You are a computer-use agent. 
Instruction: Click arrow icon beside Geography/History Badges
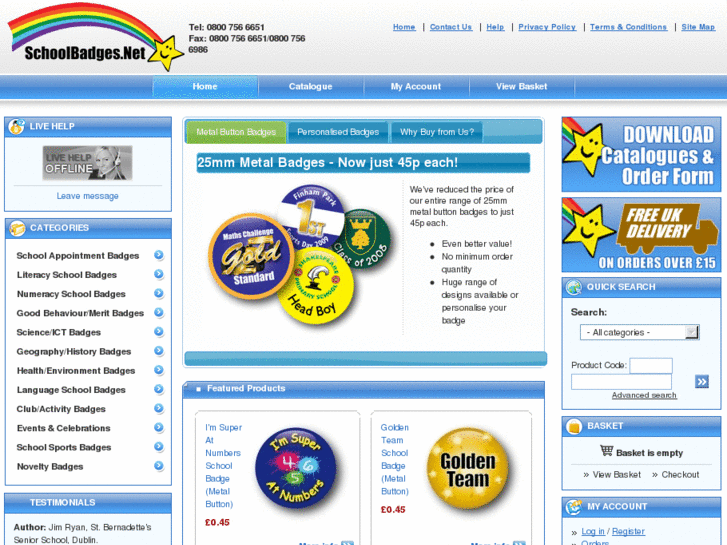coord(159,351)
